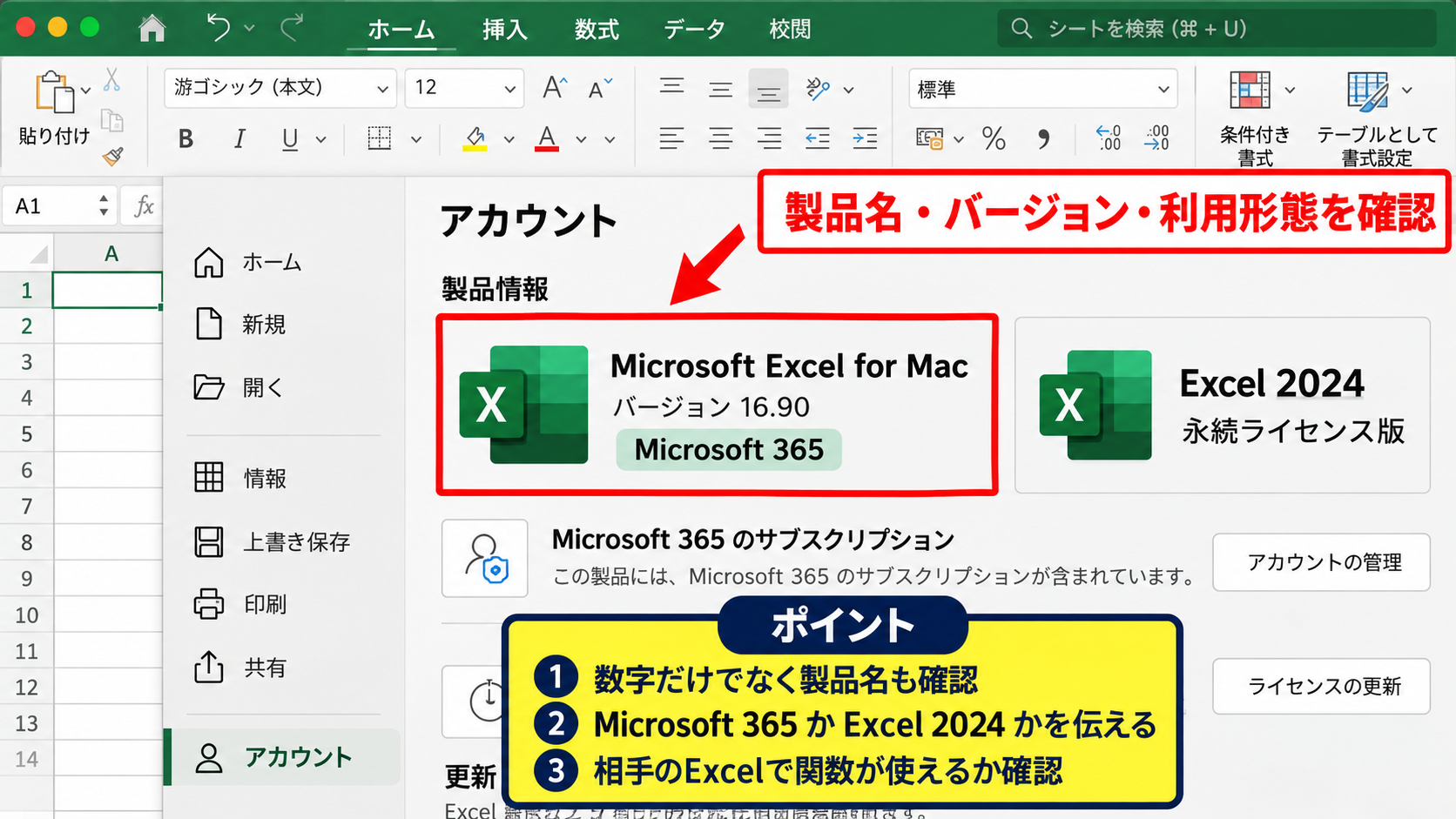Click the Home house icon in title bar

pyautogui.click(x=152, y=28)
